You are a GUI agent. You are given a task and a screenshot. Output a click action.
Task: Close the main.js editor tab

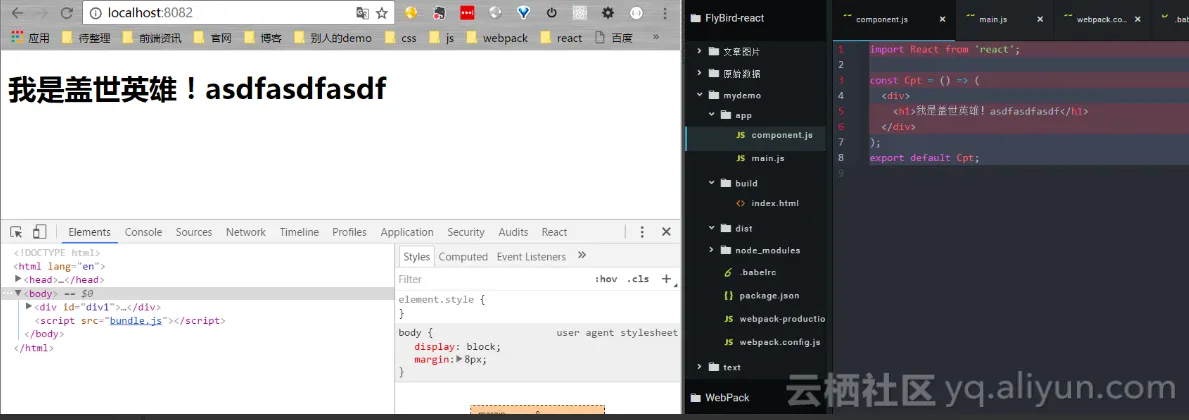pos(1040,20)
